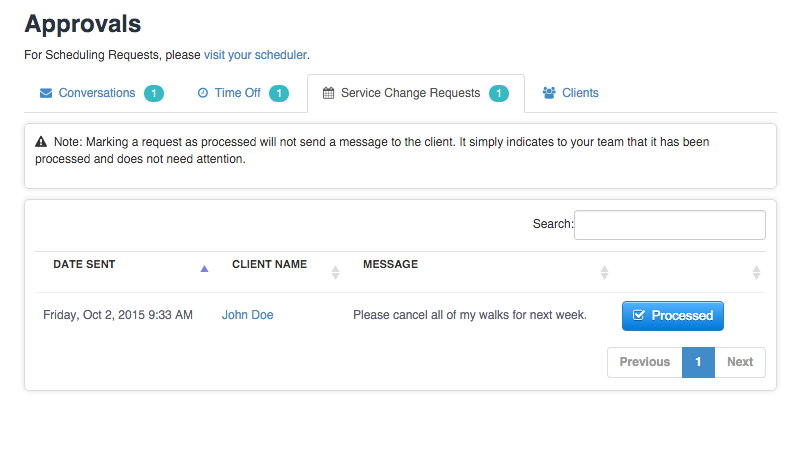807x472 pixels.
Task: Sort by Date Sent column arrow
Action: pyautogui.click(x=204, y=269)
